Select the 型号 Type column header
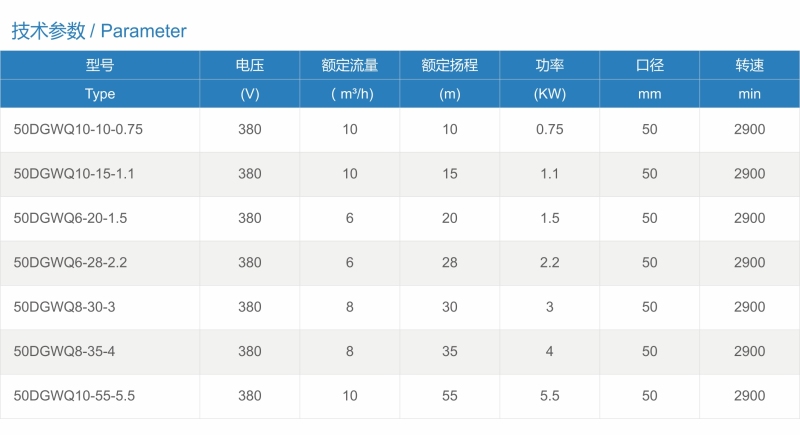 point(100,79)
